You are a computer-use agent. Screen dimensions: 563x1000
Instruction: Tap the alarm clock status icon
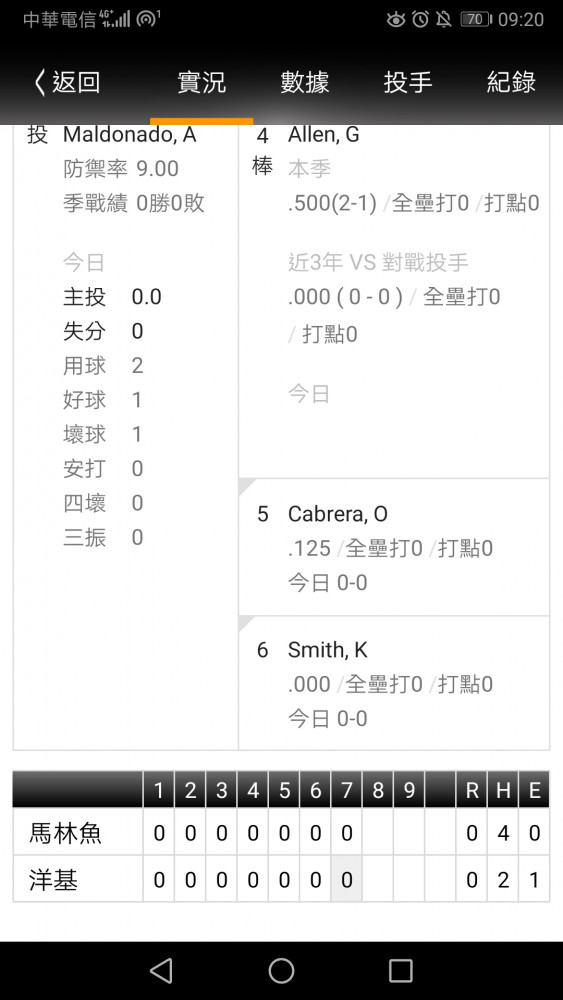point(420,20)
